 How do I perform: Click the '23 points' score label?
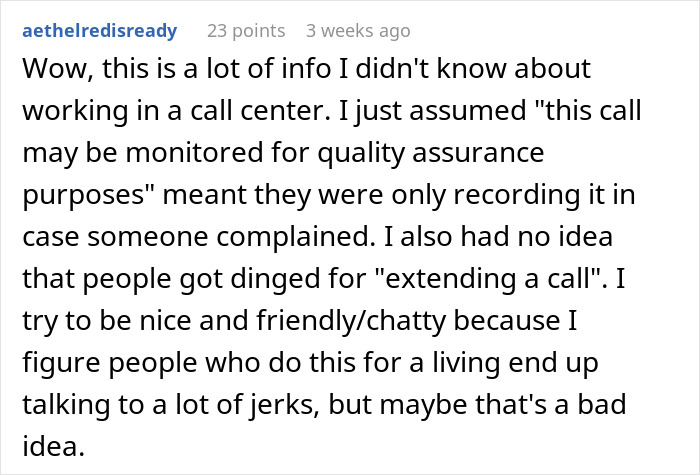coord(243,31)
